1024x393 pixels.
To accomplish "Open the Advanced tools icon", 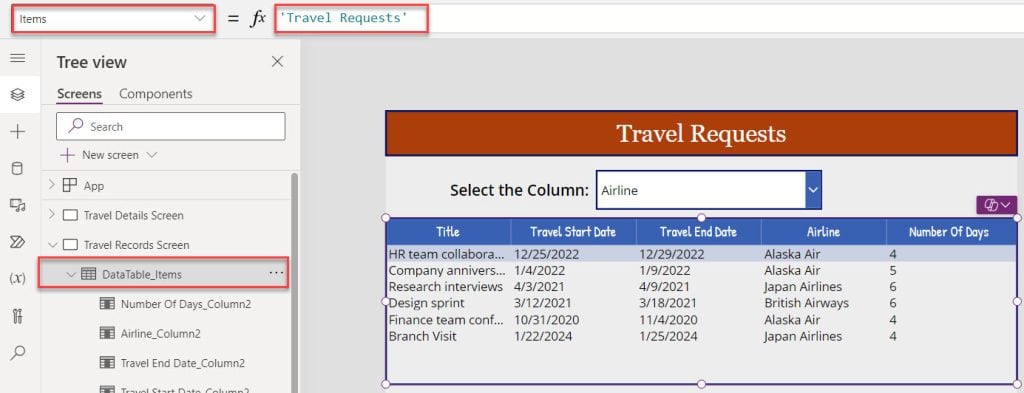I will click(x=18, y=317).
